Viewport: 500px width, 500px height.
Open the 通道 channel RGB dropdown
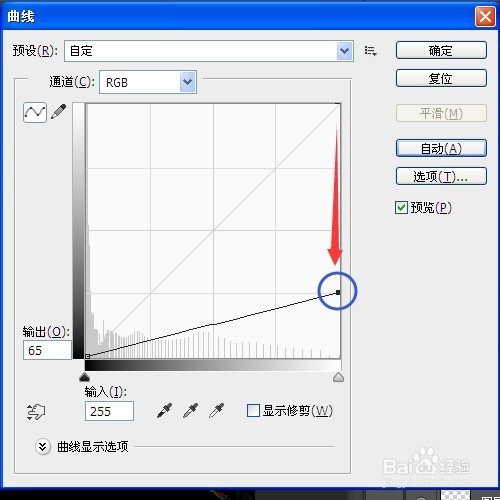click(x=148, y=82)
